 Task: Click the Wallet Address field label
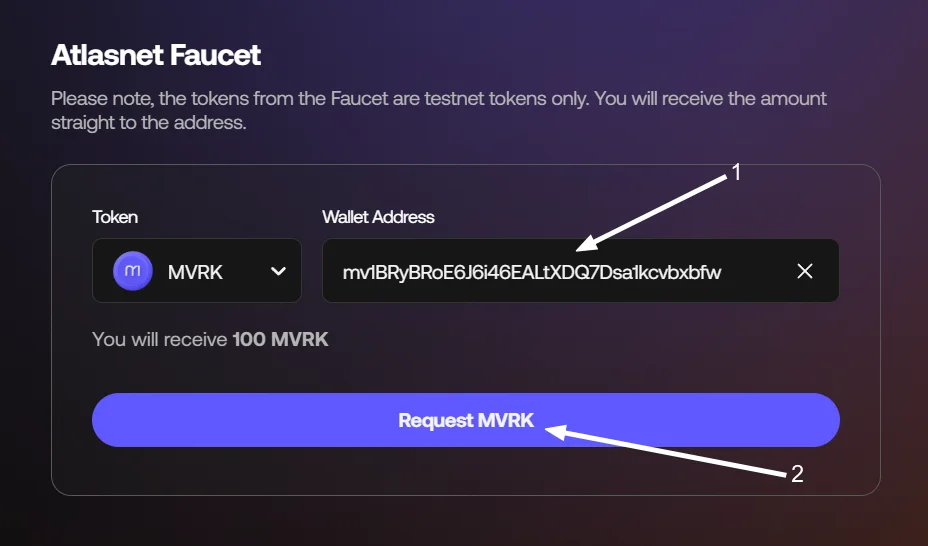point(378,217)
